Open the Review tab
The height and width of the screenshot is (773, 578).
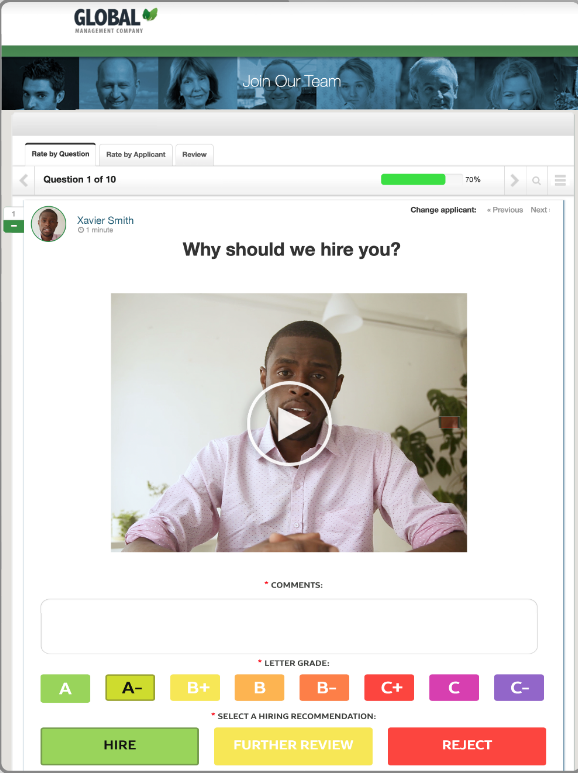pyautogui.click(x=194, y=154)
